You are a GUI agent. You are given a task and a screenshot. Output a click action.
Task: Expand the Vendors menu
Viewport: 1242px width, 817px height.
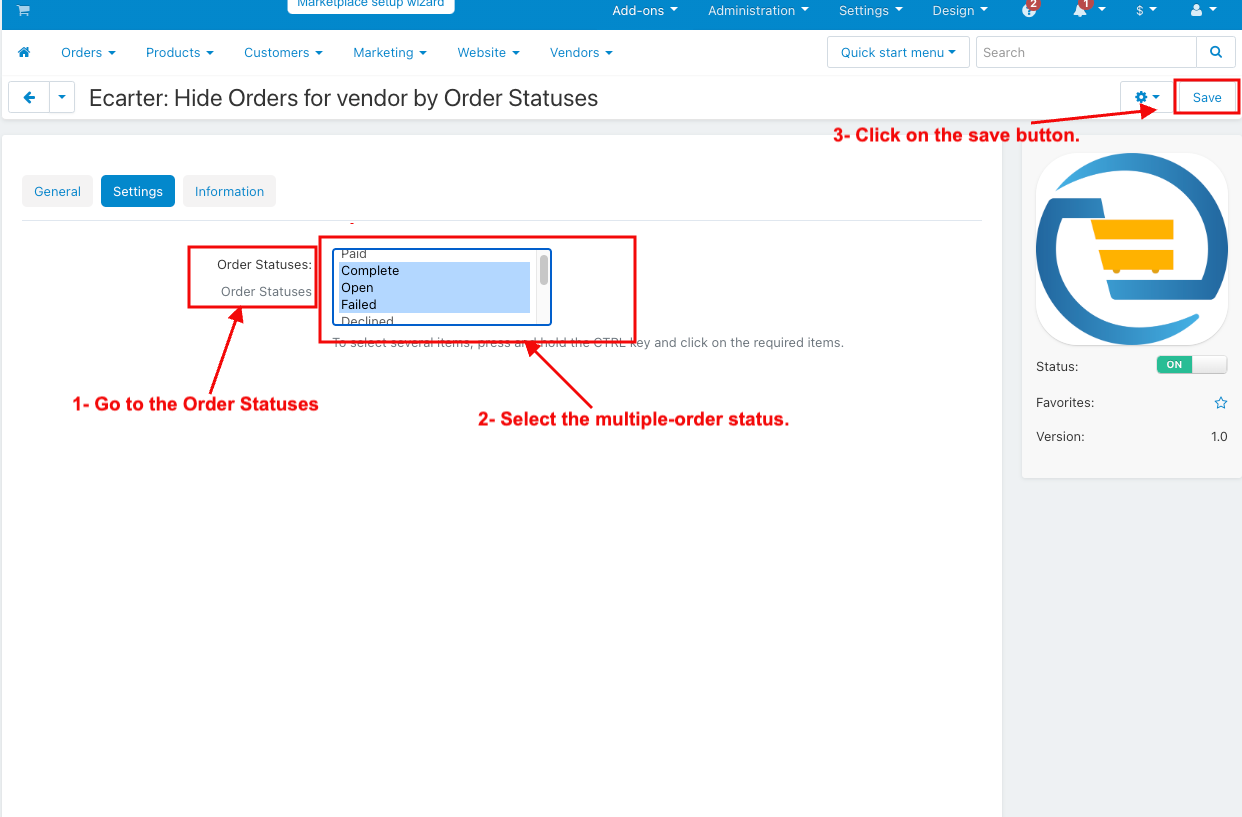pos(581,52)
